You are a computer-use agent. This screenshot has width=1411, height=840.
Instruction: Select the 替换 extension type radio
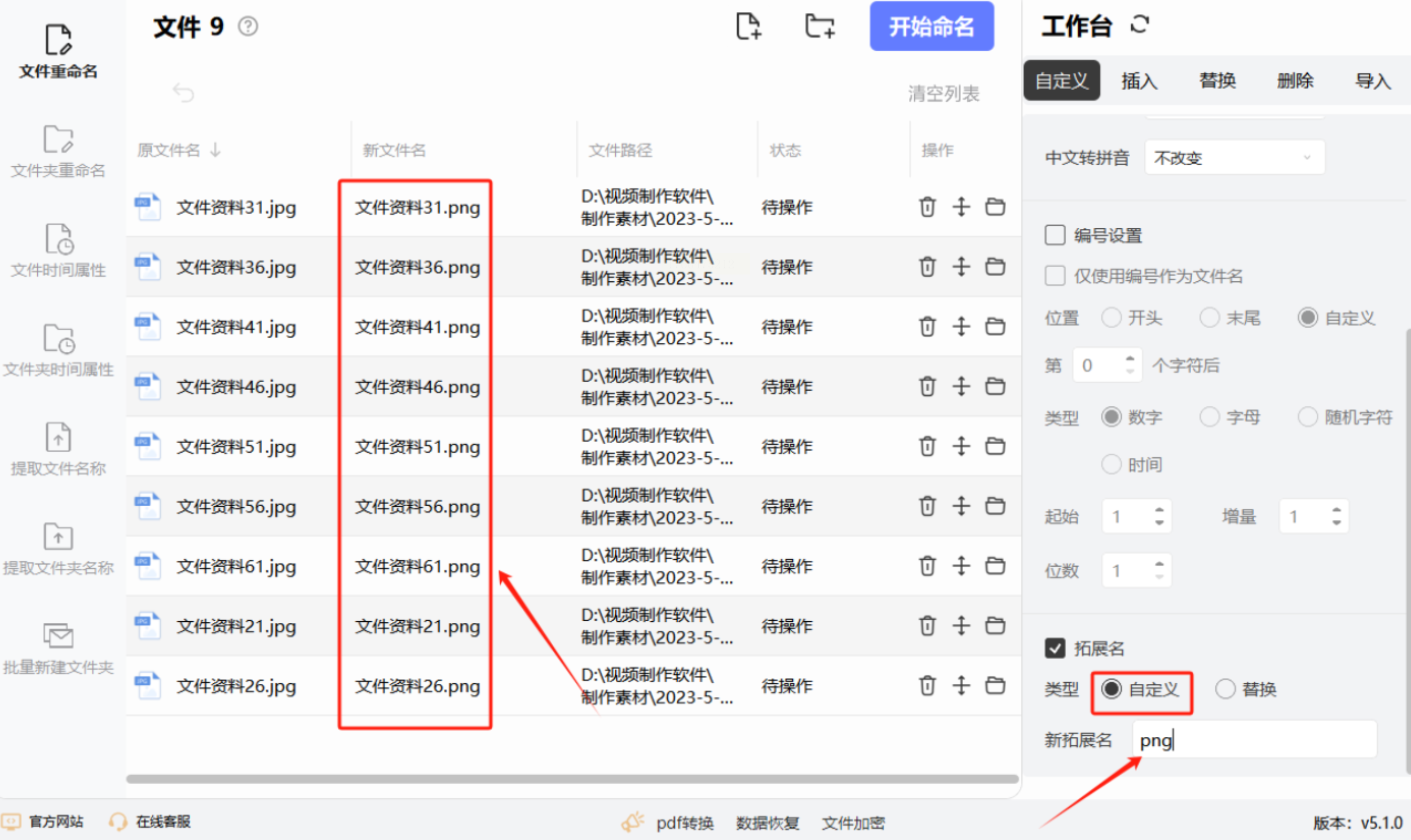(x=1225, y=689)
